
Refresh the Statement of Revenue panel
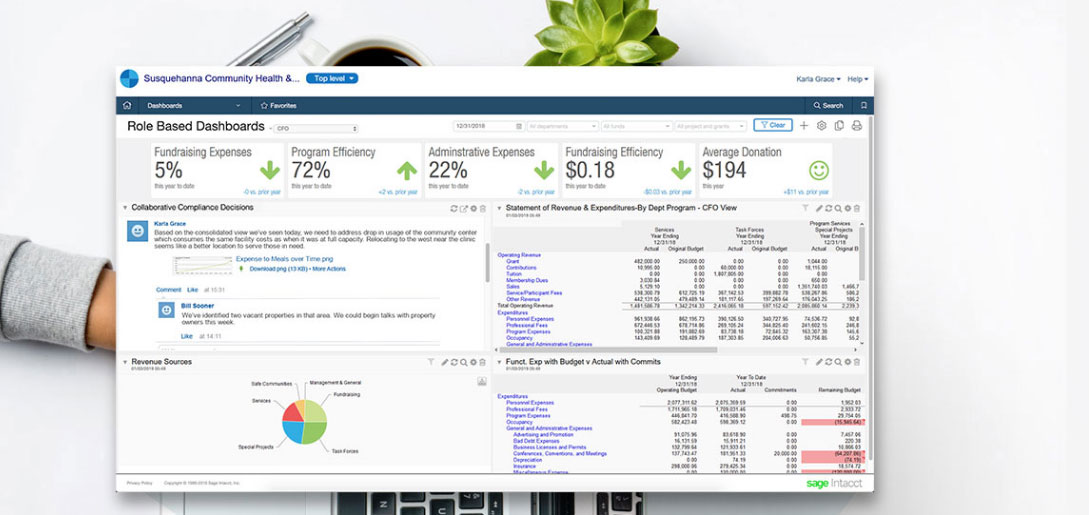pyautogui.click(x=829, y=208)
